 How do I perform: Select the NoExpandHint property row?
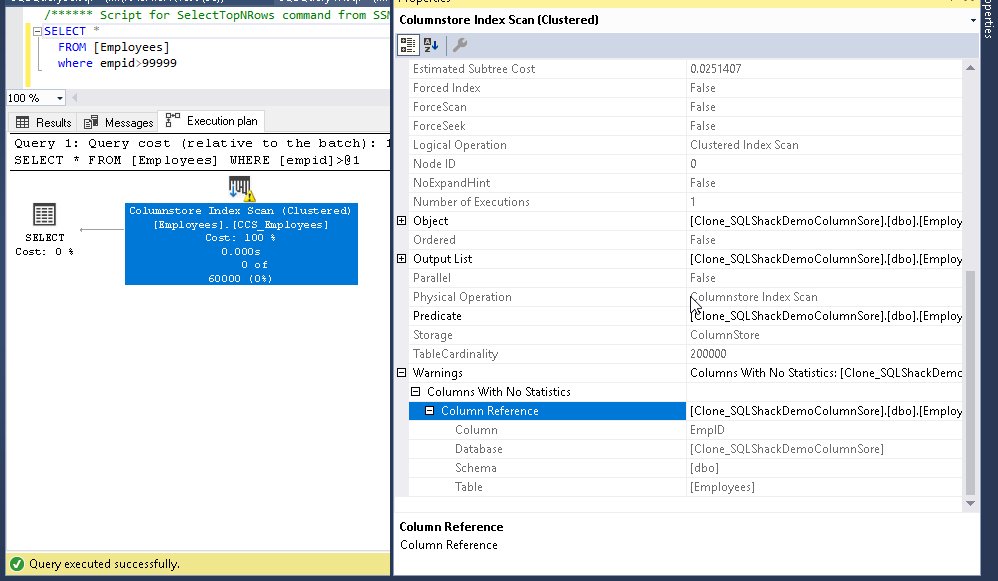click(x=685, y=183)
